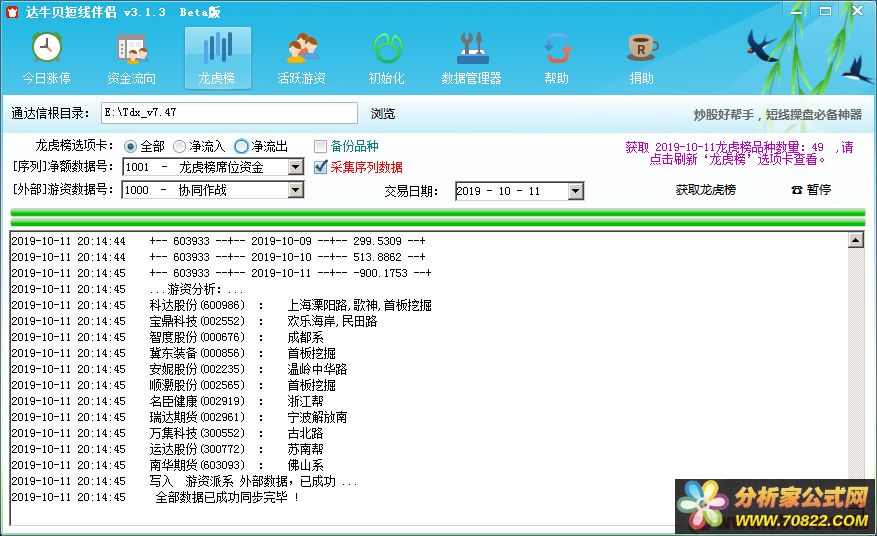Minimize the 达牛贝短线伴侣 window

796,11
